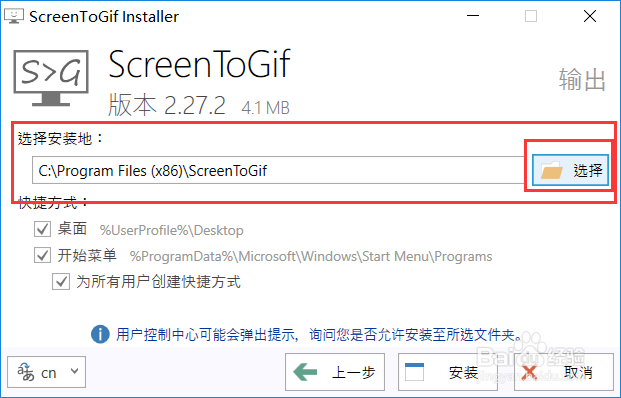Click the language dropdown arrow

74,371
